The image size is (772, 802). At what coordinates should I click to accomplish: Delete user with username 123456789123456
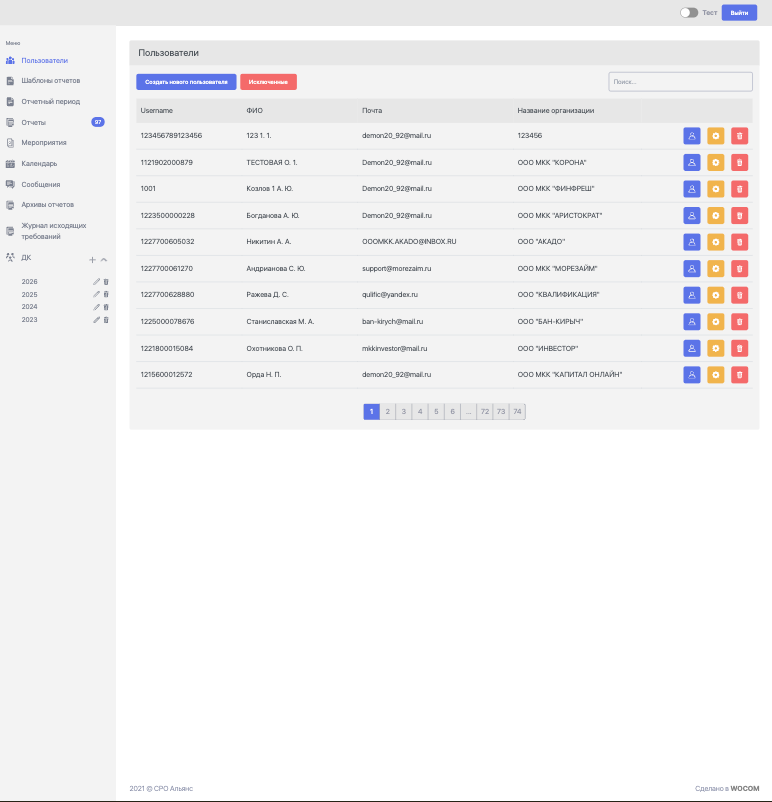(739, 136)
